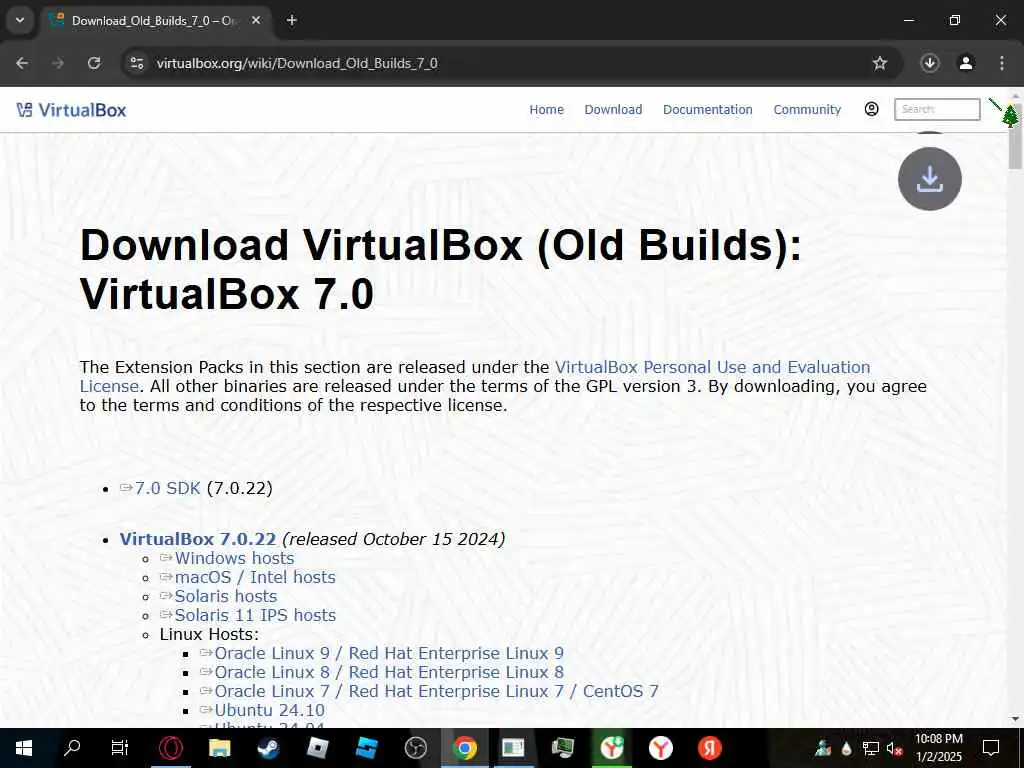Viewport: 1024px width, 768px height.
Task: Download the macOS / Intel hosts build
Action: point(255,577)
